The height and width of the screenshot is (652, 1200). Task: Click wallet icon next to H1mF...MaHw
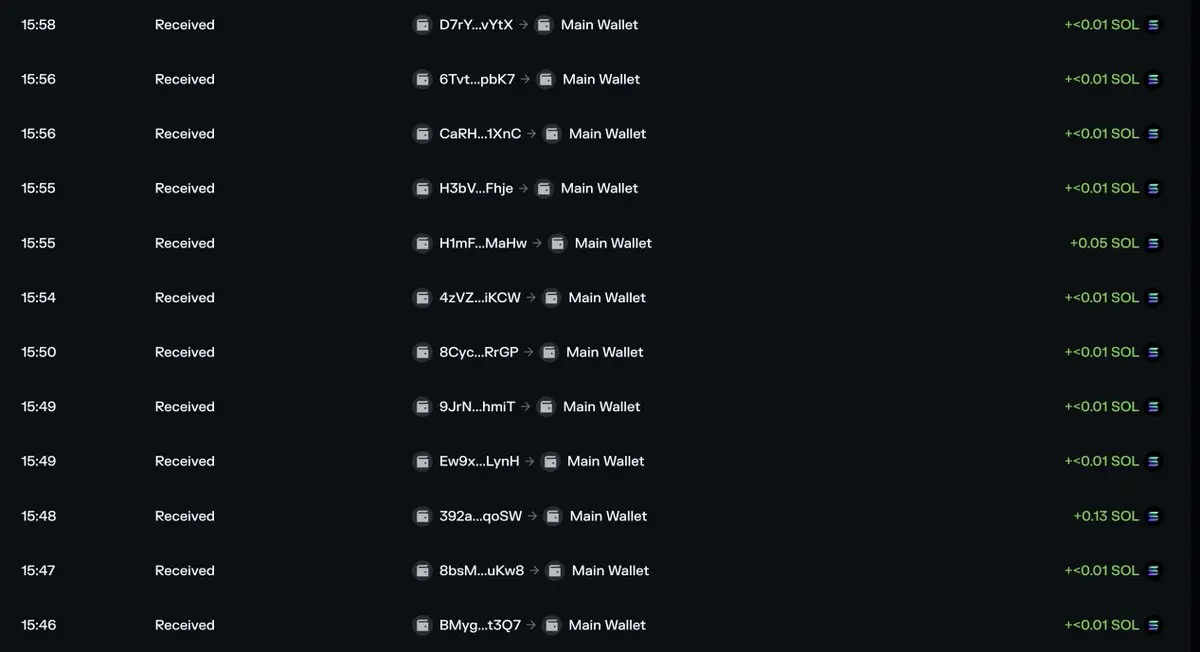click(423, 243)
